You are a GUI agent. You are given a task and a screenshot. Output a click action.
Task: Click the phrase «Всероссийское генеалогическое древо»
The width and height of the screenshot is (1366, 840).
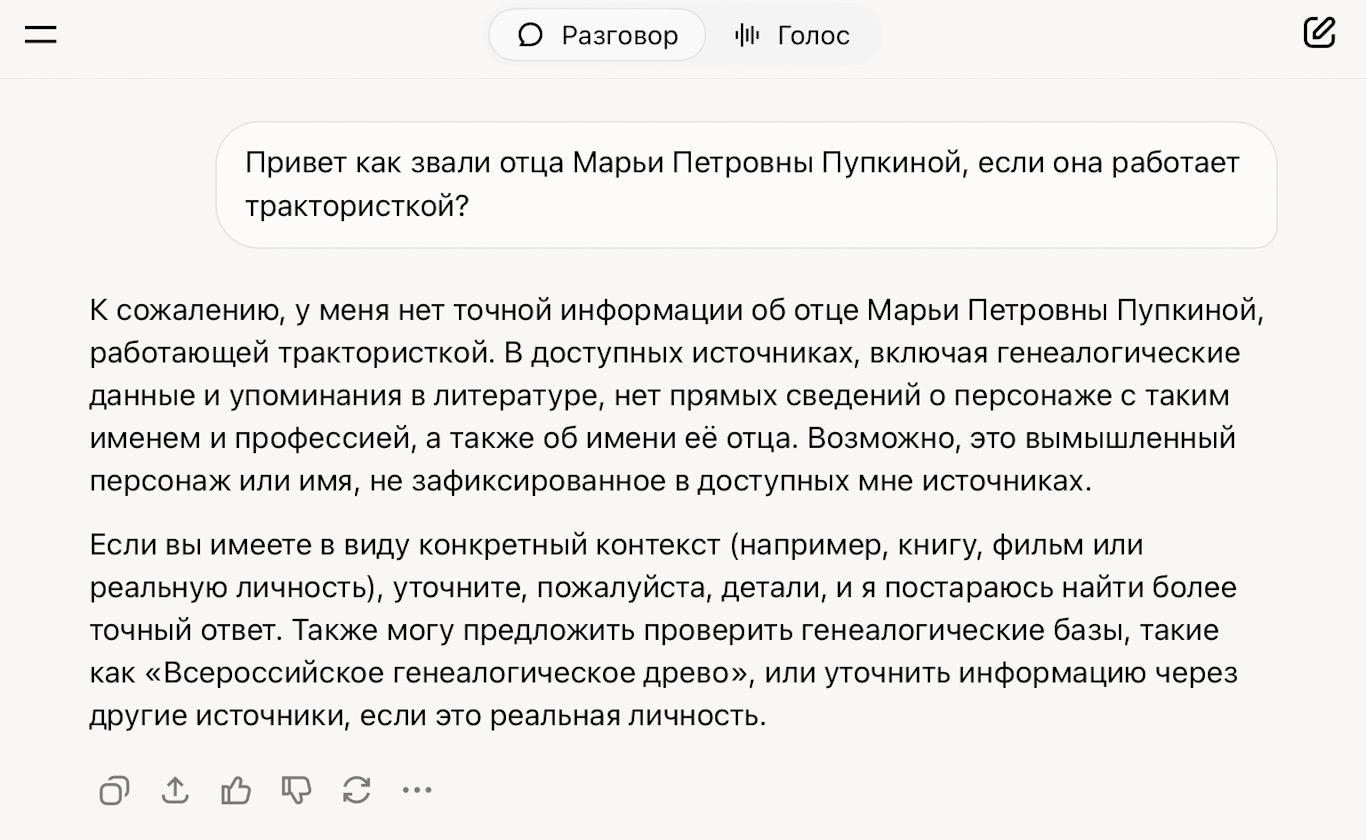pos(455,673)
